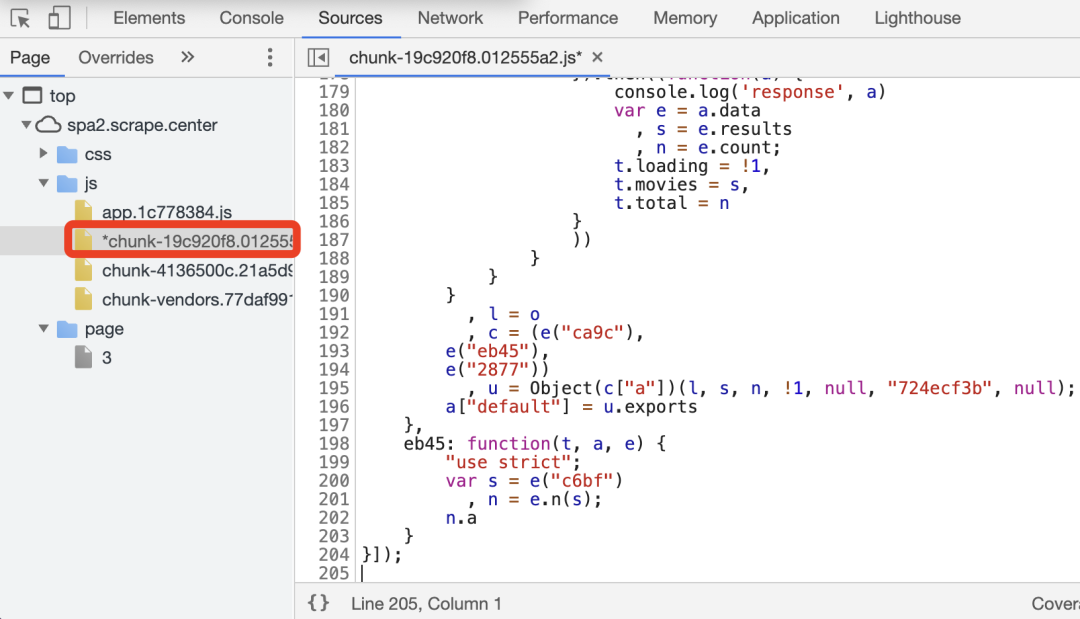Screen dimensions: 1080x619
Task: Collapse the js folder arrow
Action: click(x=43, y=183)
